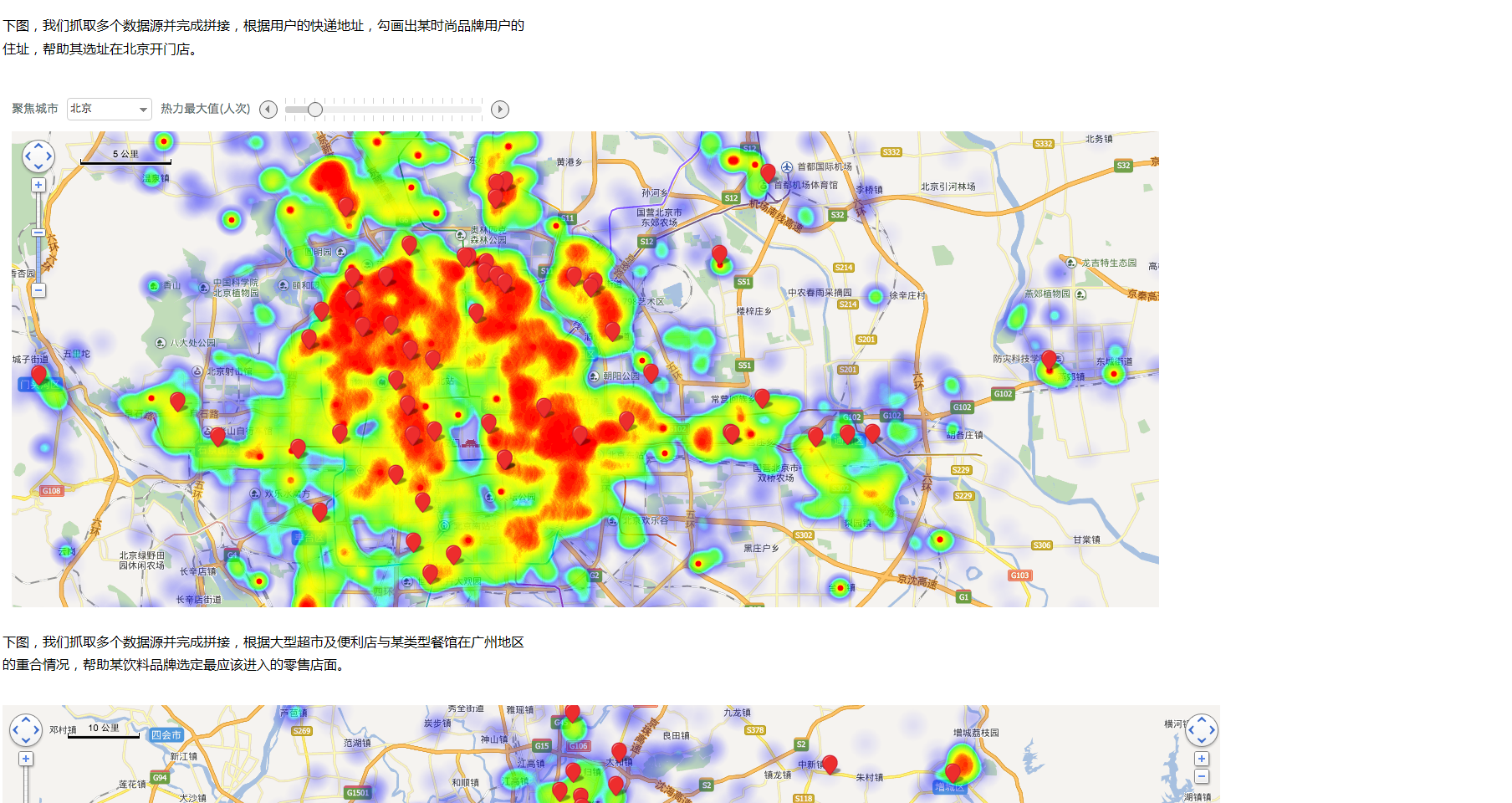The image size is (1512, 803).
Task: Click the 北京绿野田园休闲农场 label
Action: [x=141, y=560]
